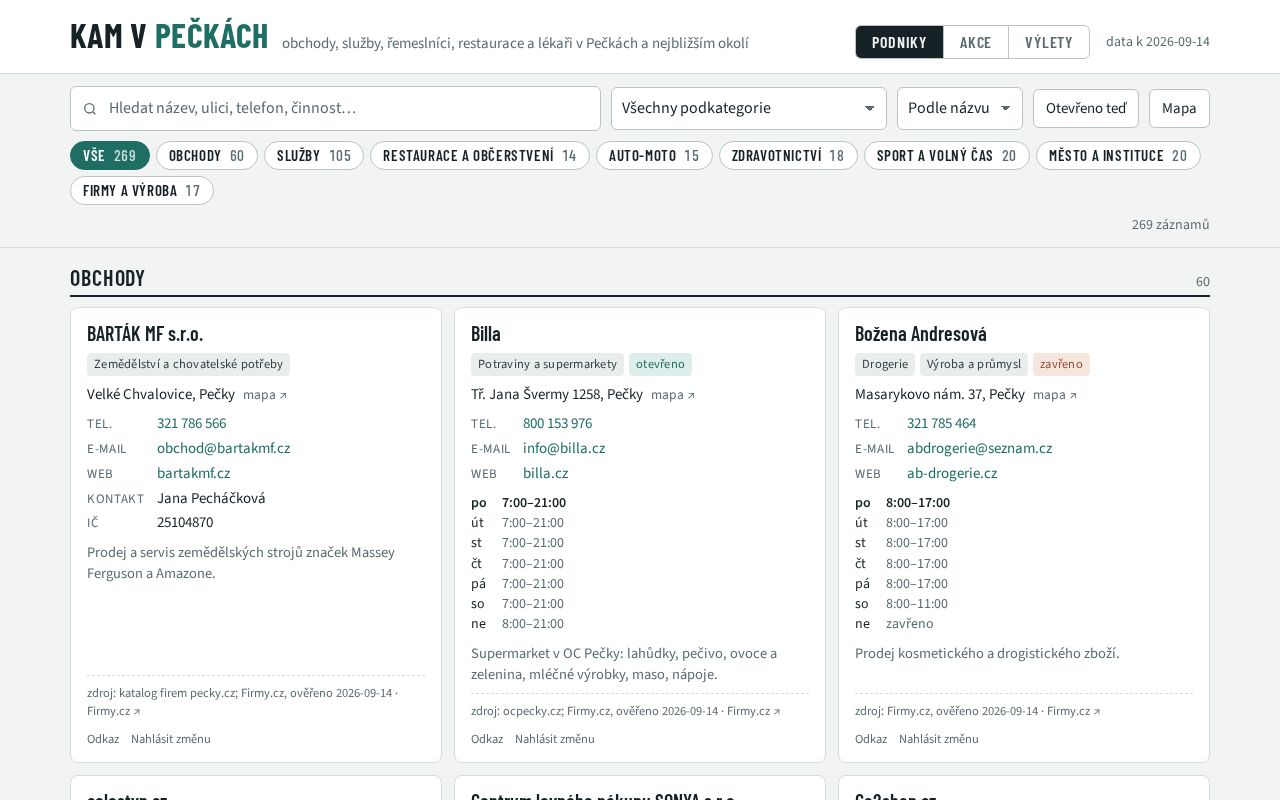The width and height of the screenshot is (1280, 800).
Task: Open Billa map link
Action: tap(673, 395)
